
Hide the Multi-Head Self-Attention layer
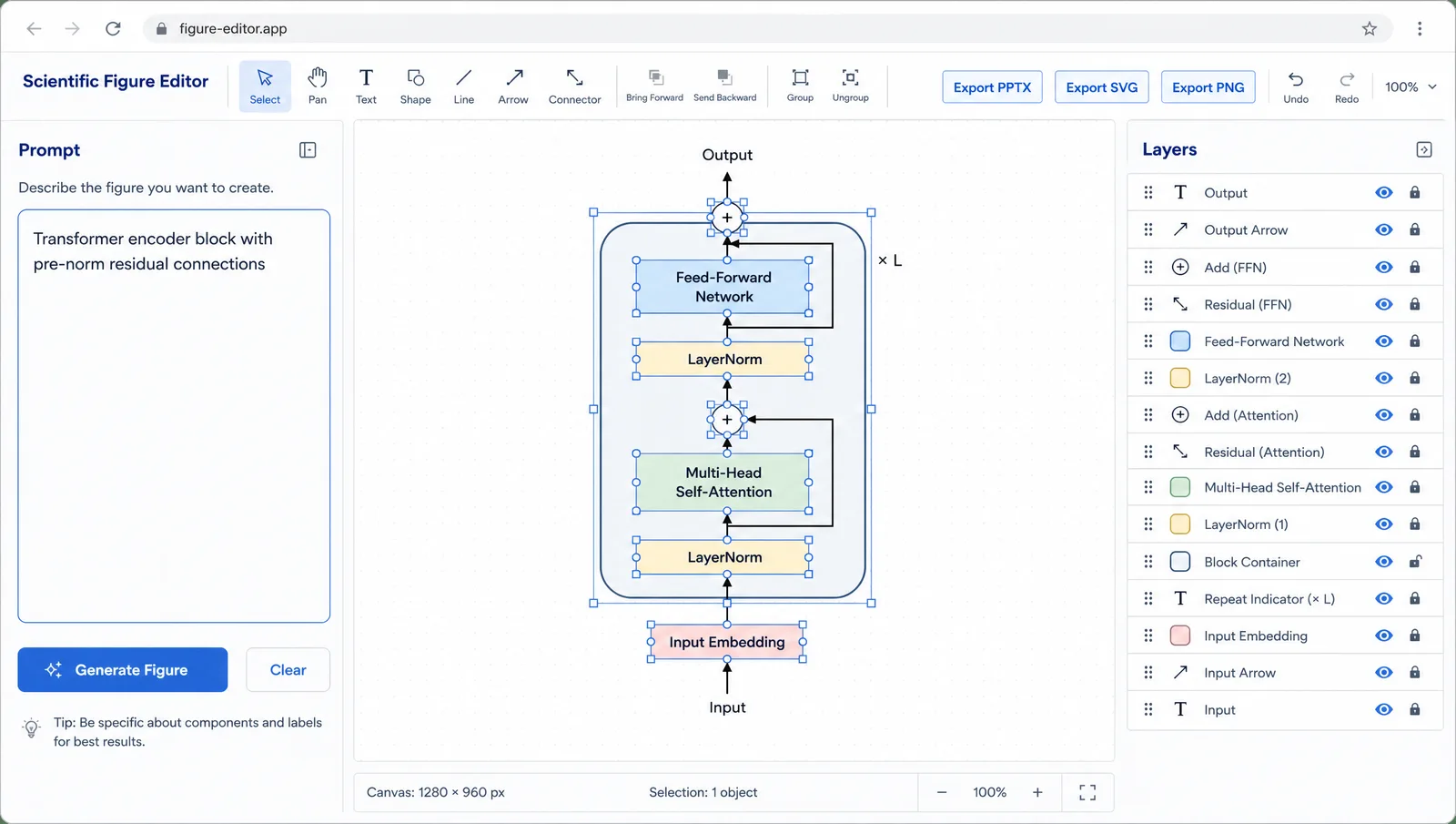tap(1384, 487)
